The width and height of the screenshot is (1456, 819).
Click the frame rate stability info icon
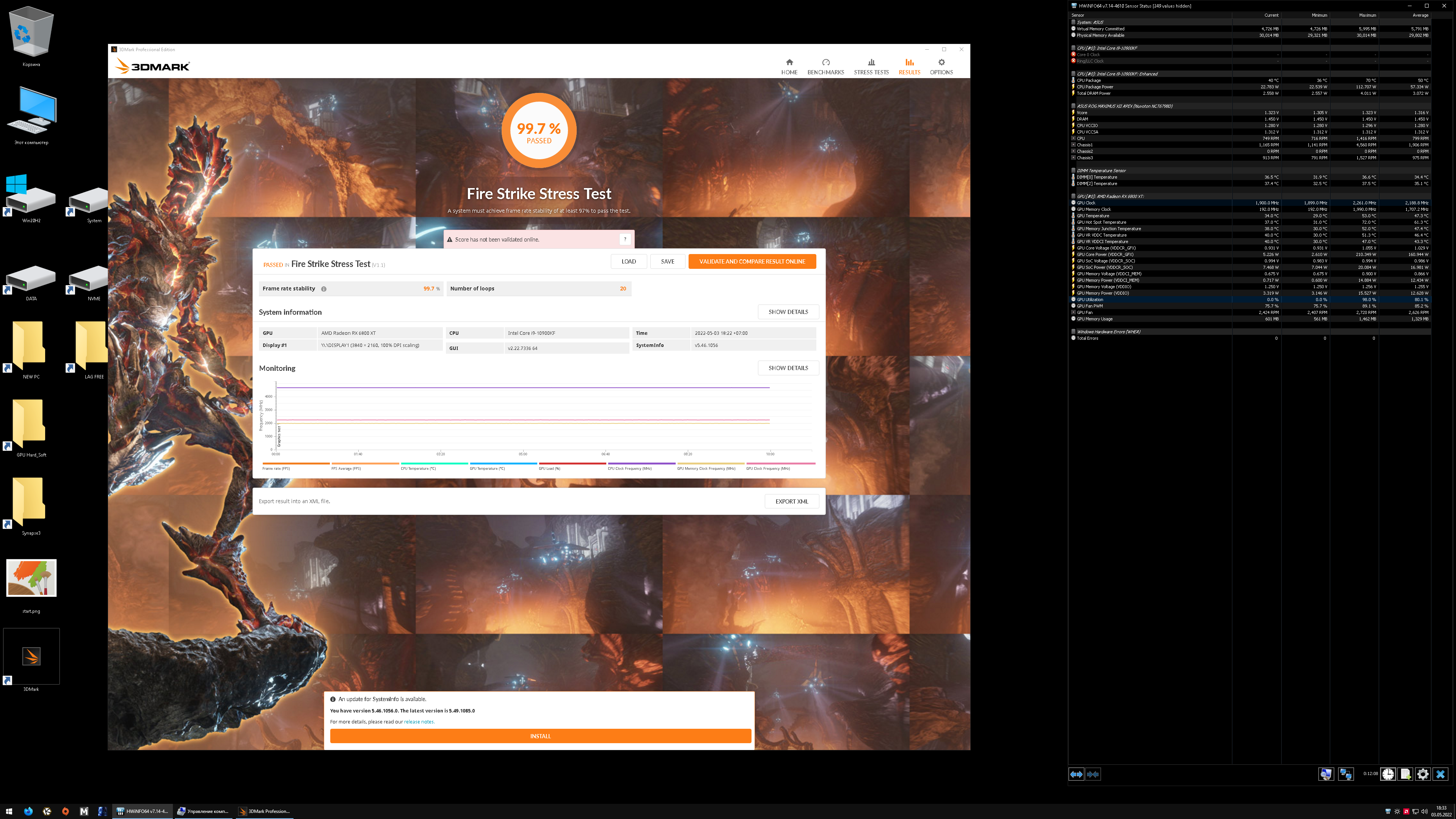pyautogui.click(x=324, y=289)
